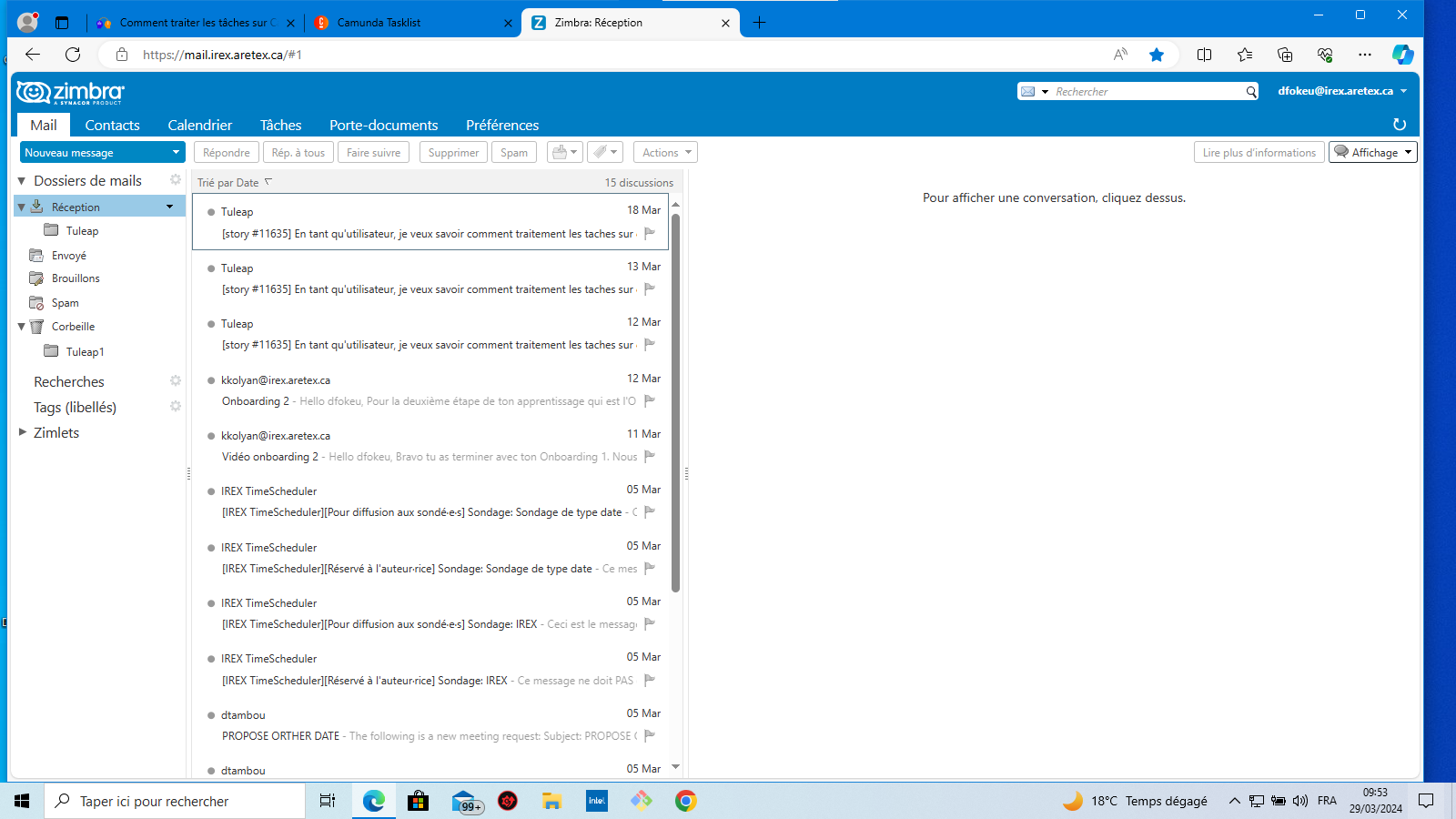Open the Nouveau message dropdown arrow
1456x819 pixels.
tap(176, 153)
